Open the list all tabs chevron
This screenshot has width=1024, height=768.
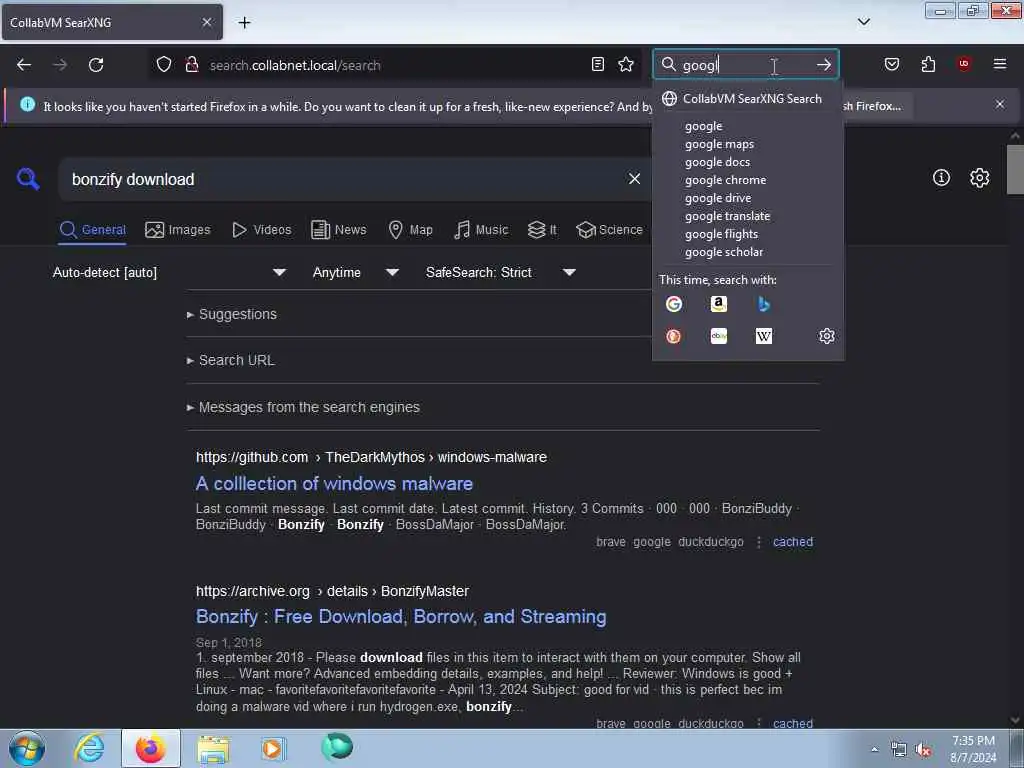[x=863, y=22]
